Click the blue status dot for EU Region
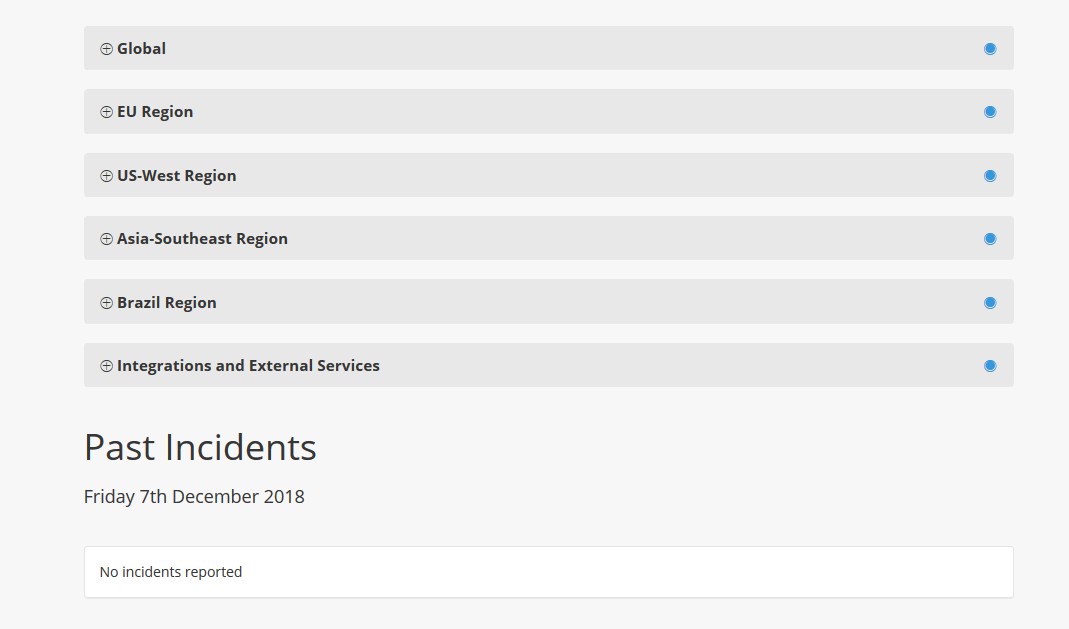This screenshot has width=1069, height=629. pos(990,112)
